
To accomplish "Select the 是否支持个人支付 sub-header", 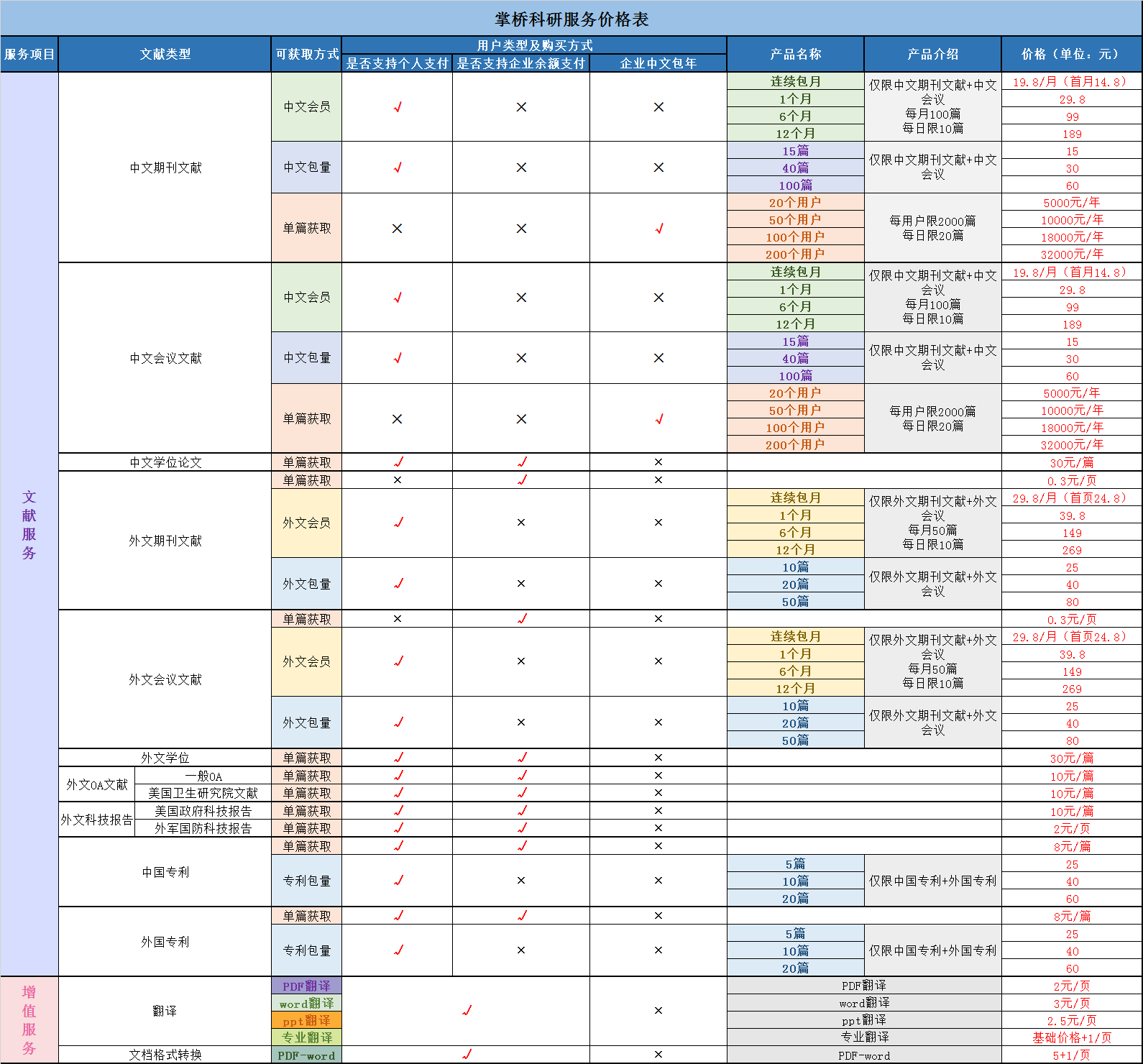I will pos(397,63).
